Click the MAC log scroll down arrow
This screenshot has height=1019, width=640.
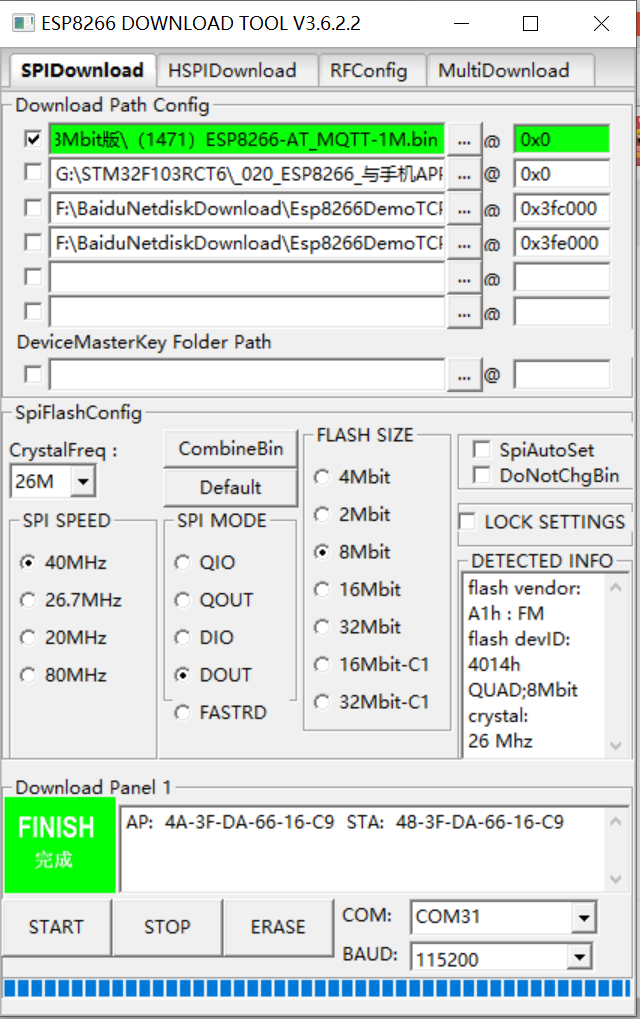click(616, 879)
